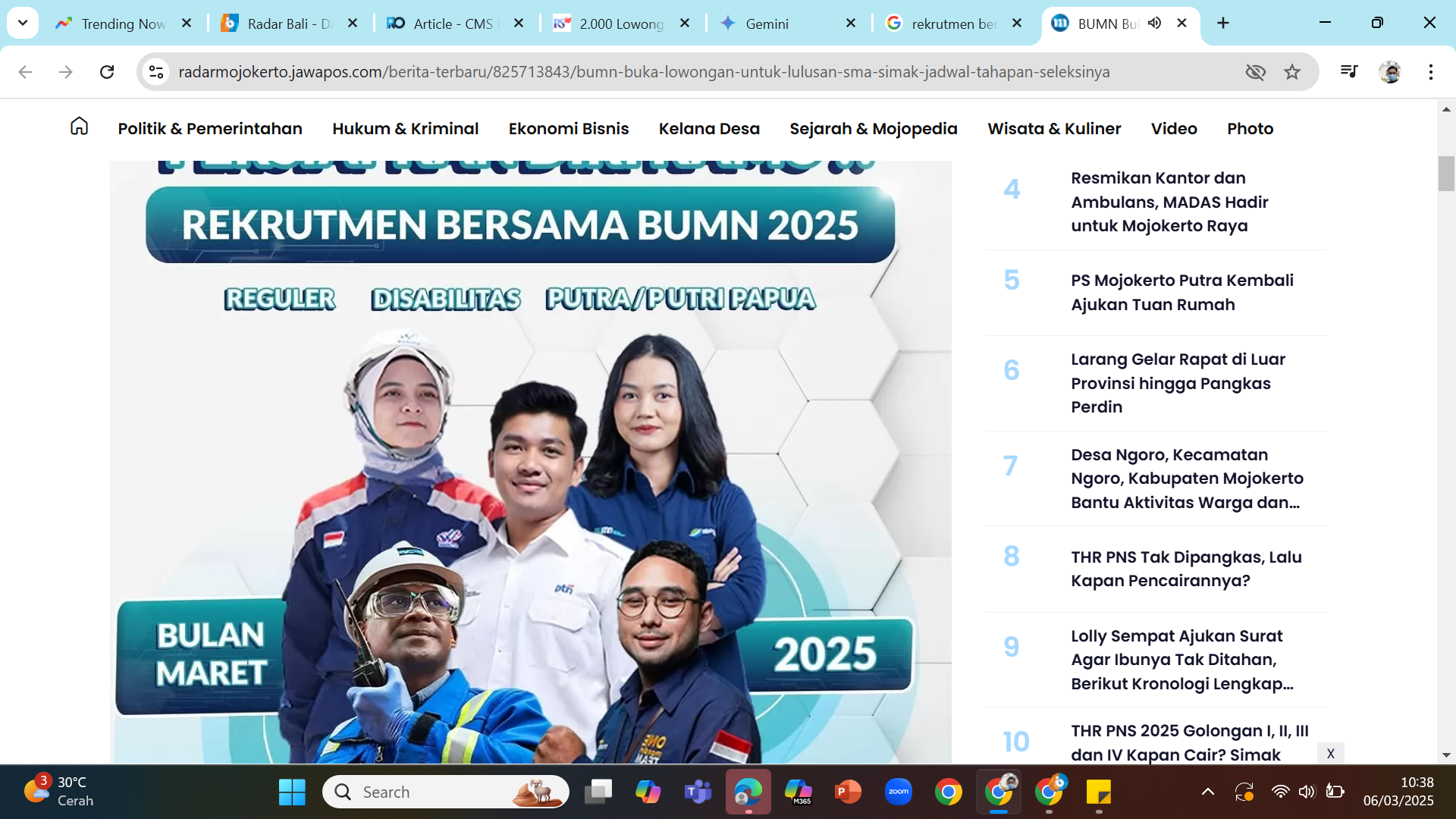Image resolution: width=1456 pixels, height=819 pixels.
Task: Show hidden system tray icons chevron
Action: (1208, 792)
